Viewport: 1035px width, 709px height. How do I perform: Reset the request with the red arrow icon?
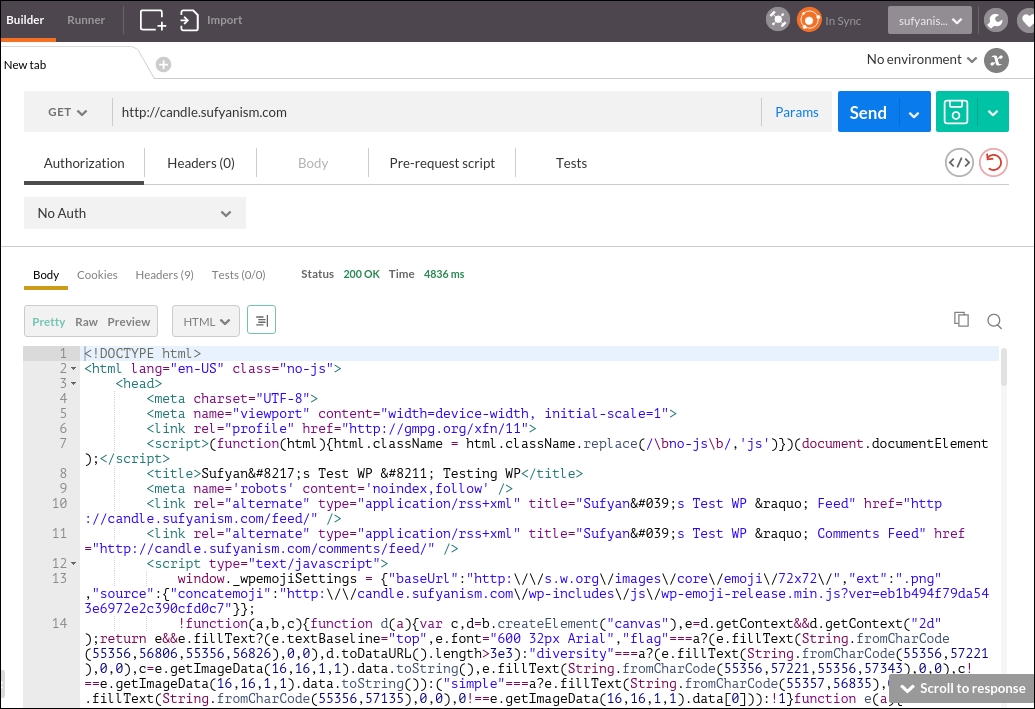[993, 161]
